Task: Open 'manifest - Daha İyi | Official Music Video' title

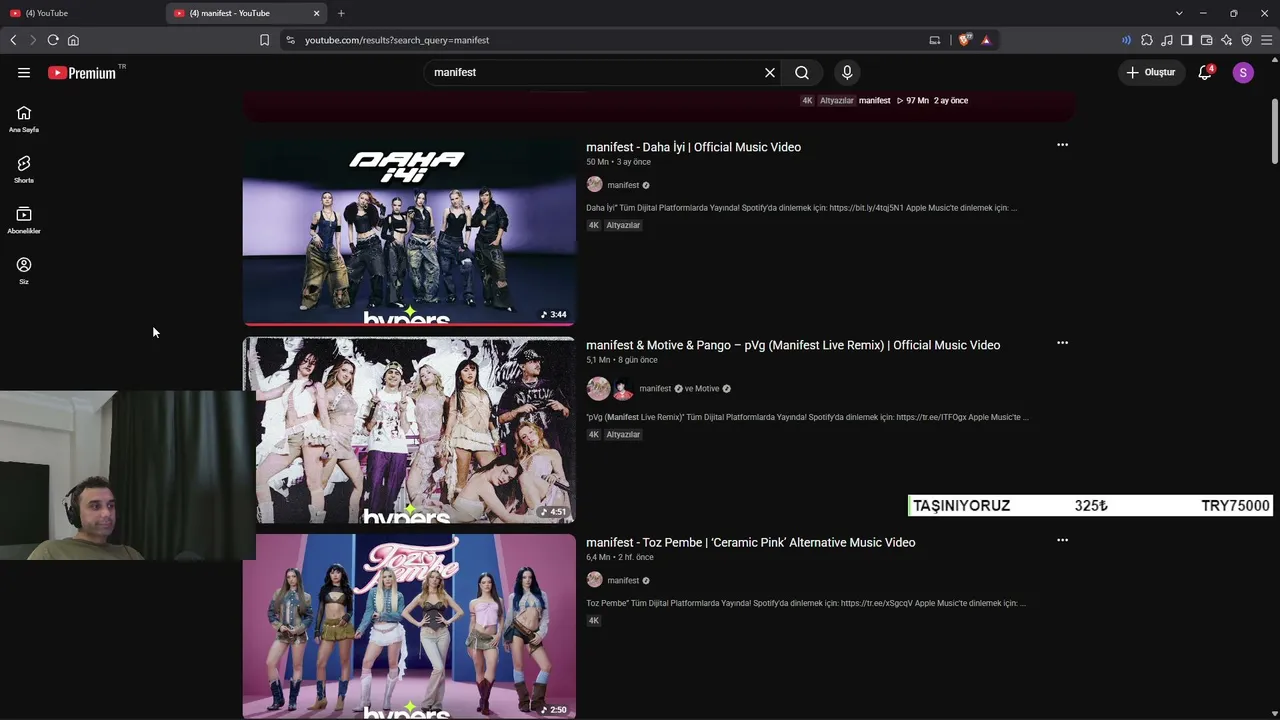Action: [x=693, y=147]
